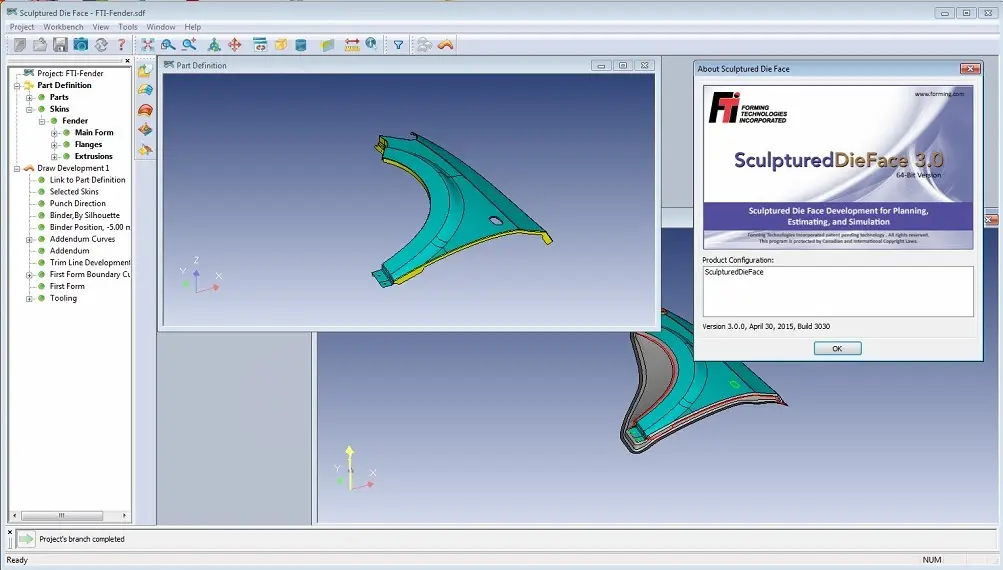Click the orange Draw Development toolbar icon

tap(445, 45)
